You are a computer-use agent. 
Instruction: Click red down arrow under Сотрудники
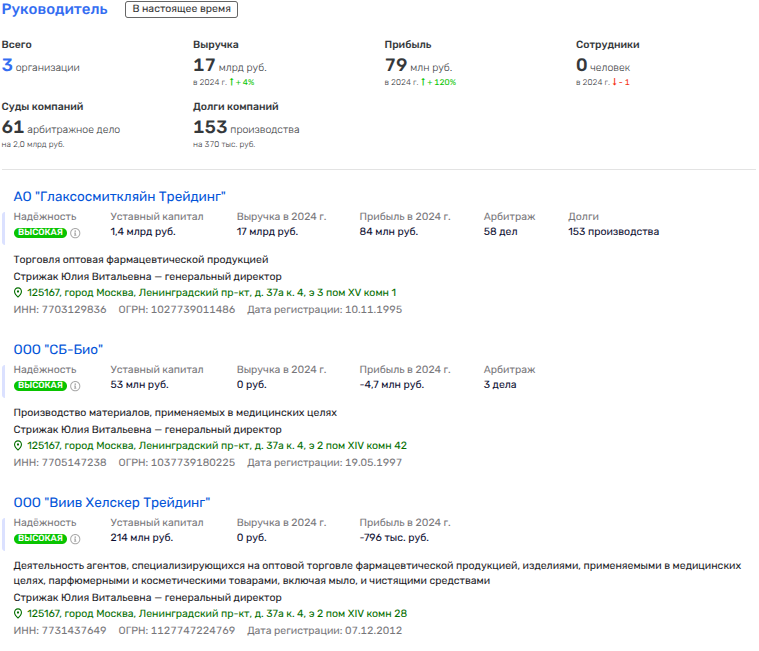coord(615,82)
